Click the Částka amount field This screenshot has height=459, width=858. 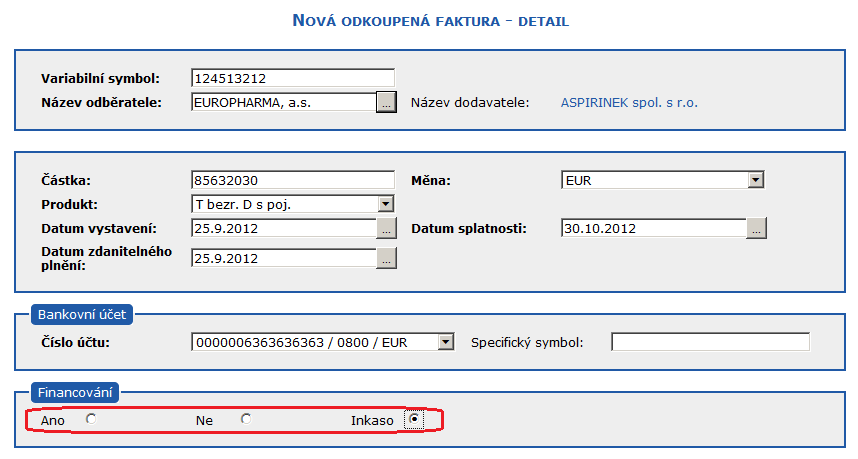[293, 180]
